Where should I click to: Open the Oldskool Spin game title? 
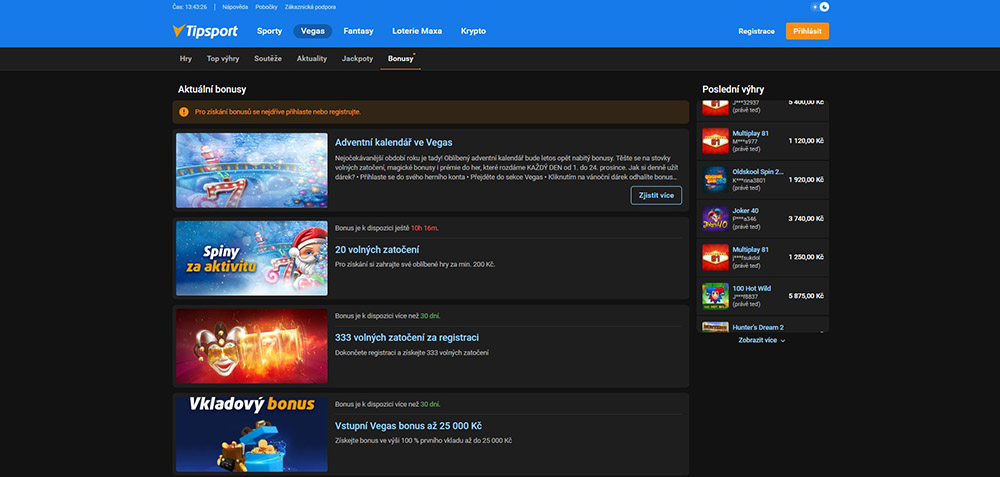(758, 172)
